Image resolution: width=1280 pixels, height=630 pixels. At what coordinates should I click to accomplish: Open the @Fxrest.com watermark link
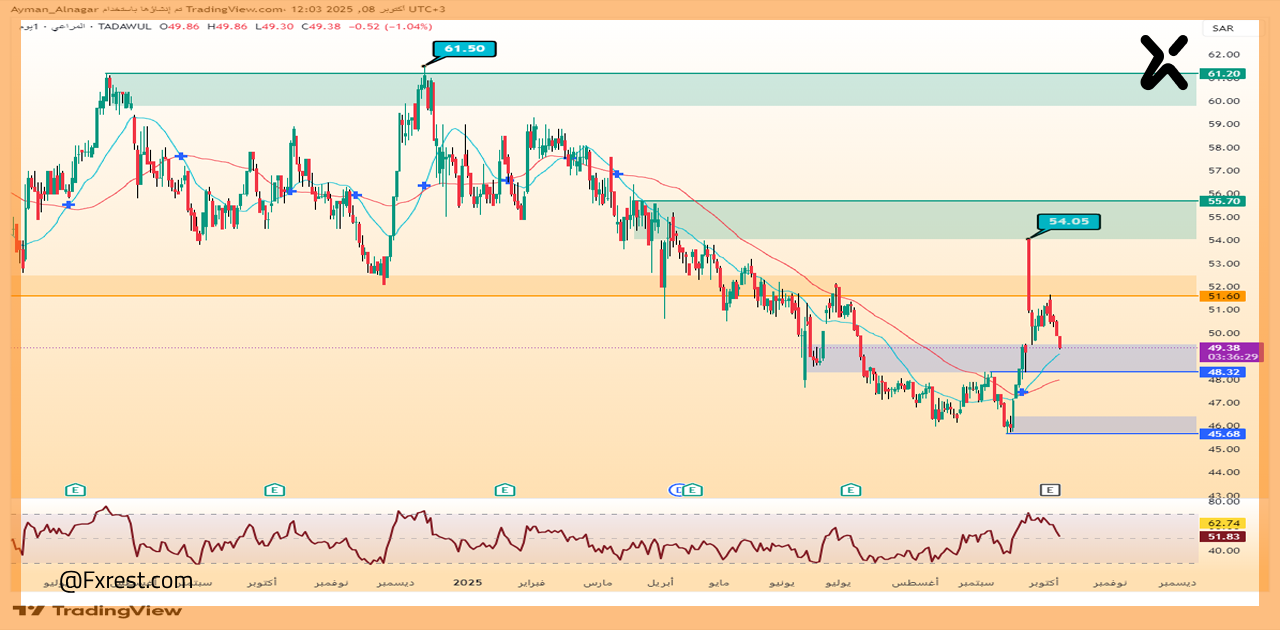126,580
